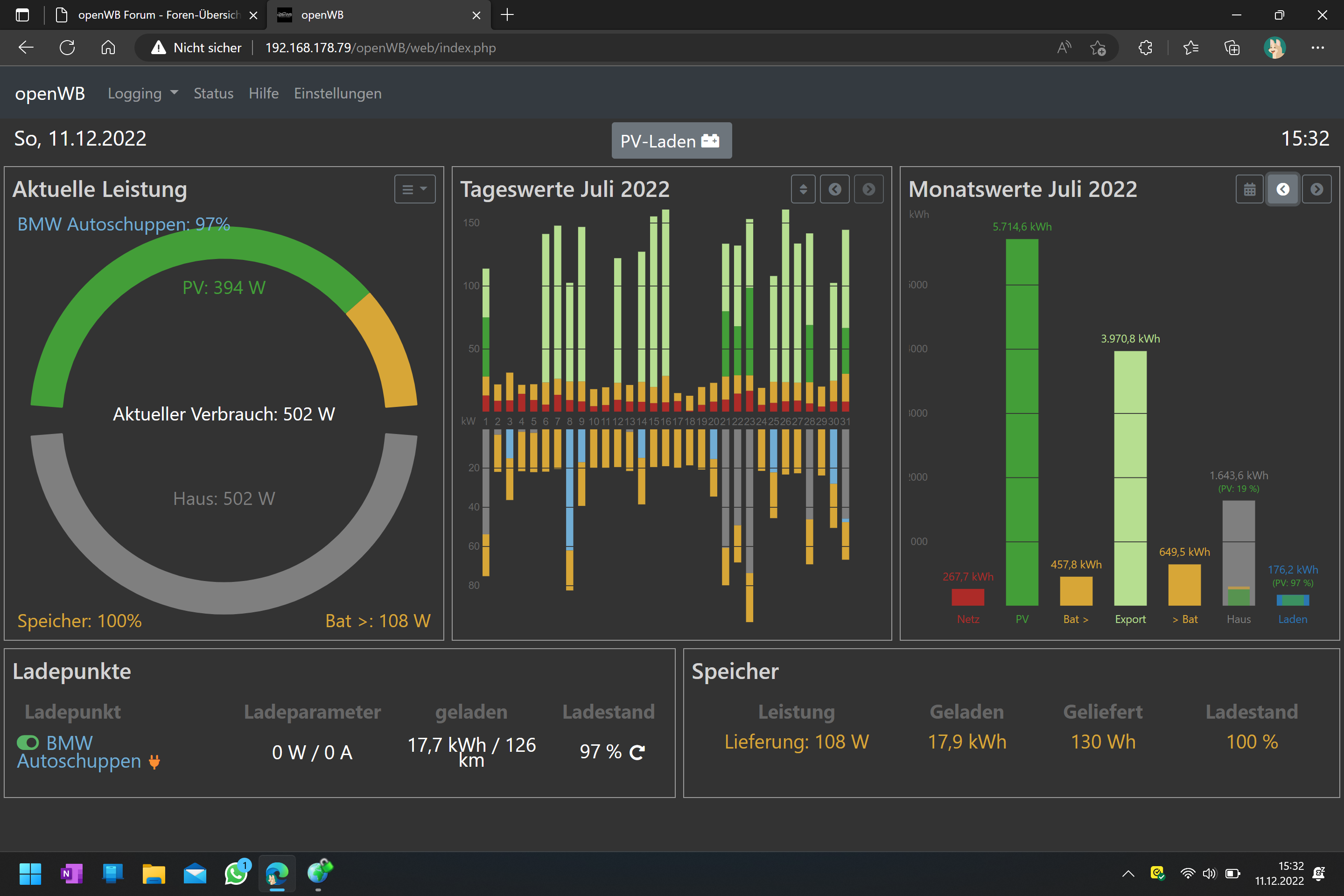Open browser extensions puzzle icon

pos(1145,48)
